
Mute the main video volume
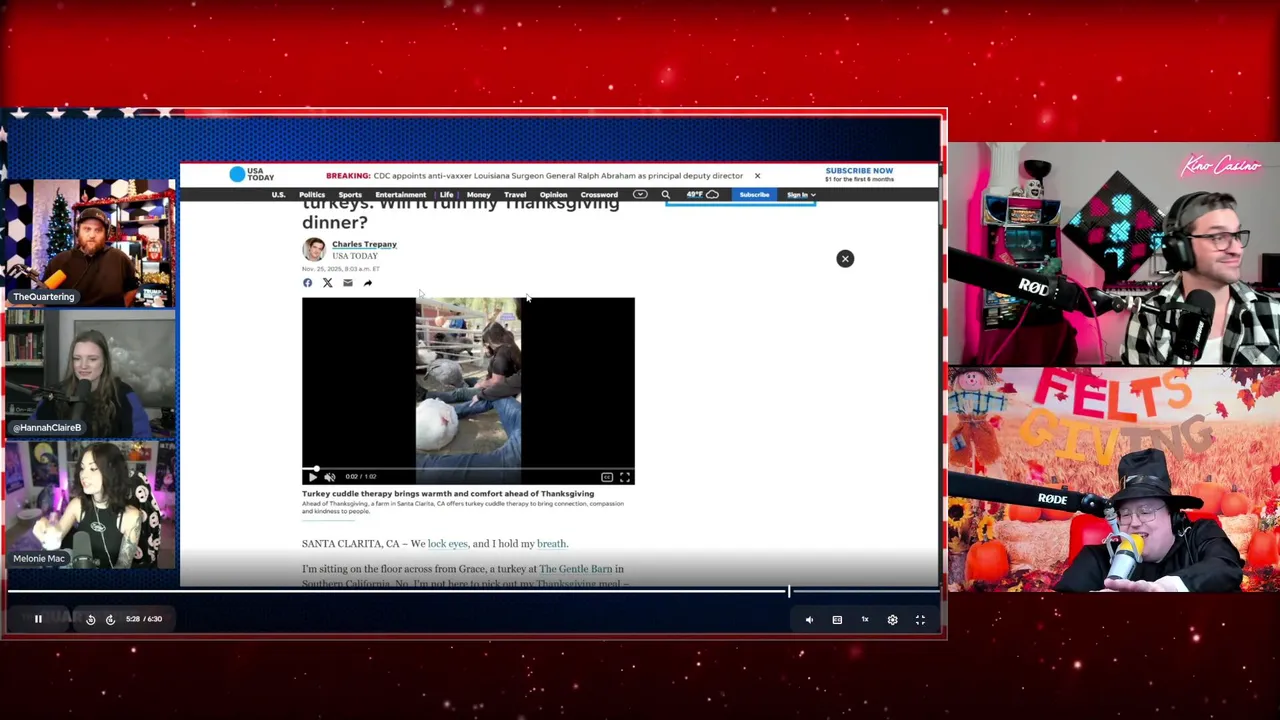(809, 620)
